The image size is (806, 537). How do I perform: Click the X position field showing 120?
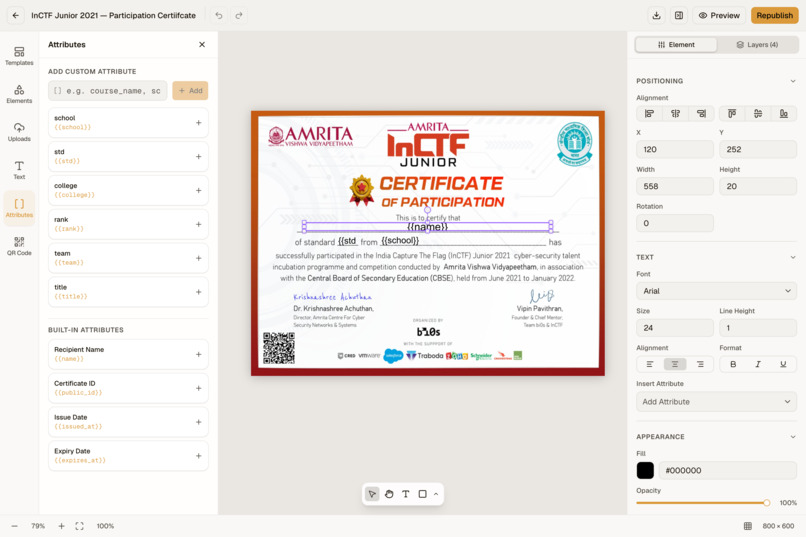point(675,150)
